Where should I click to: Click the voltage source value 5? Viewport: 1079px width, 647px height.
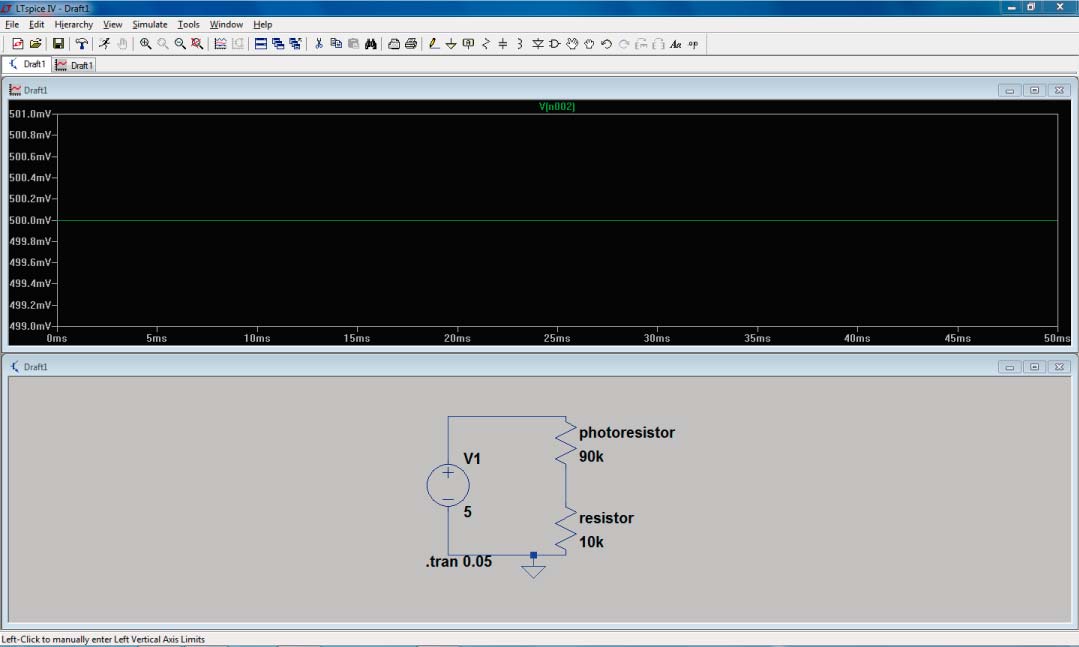tap(468, 511)
